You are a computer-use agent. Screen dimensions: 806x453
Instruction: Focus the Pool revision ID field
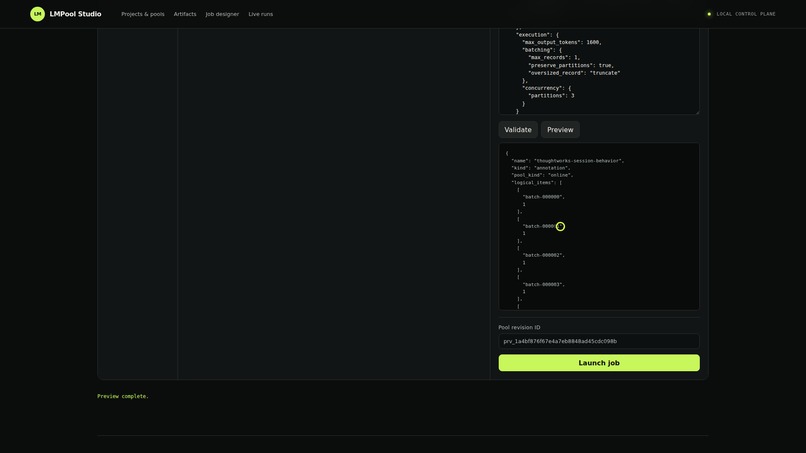click(x=599, y=341)
